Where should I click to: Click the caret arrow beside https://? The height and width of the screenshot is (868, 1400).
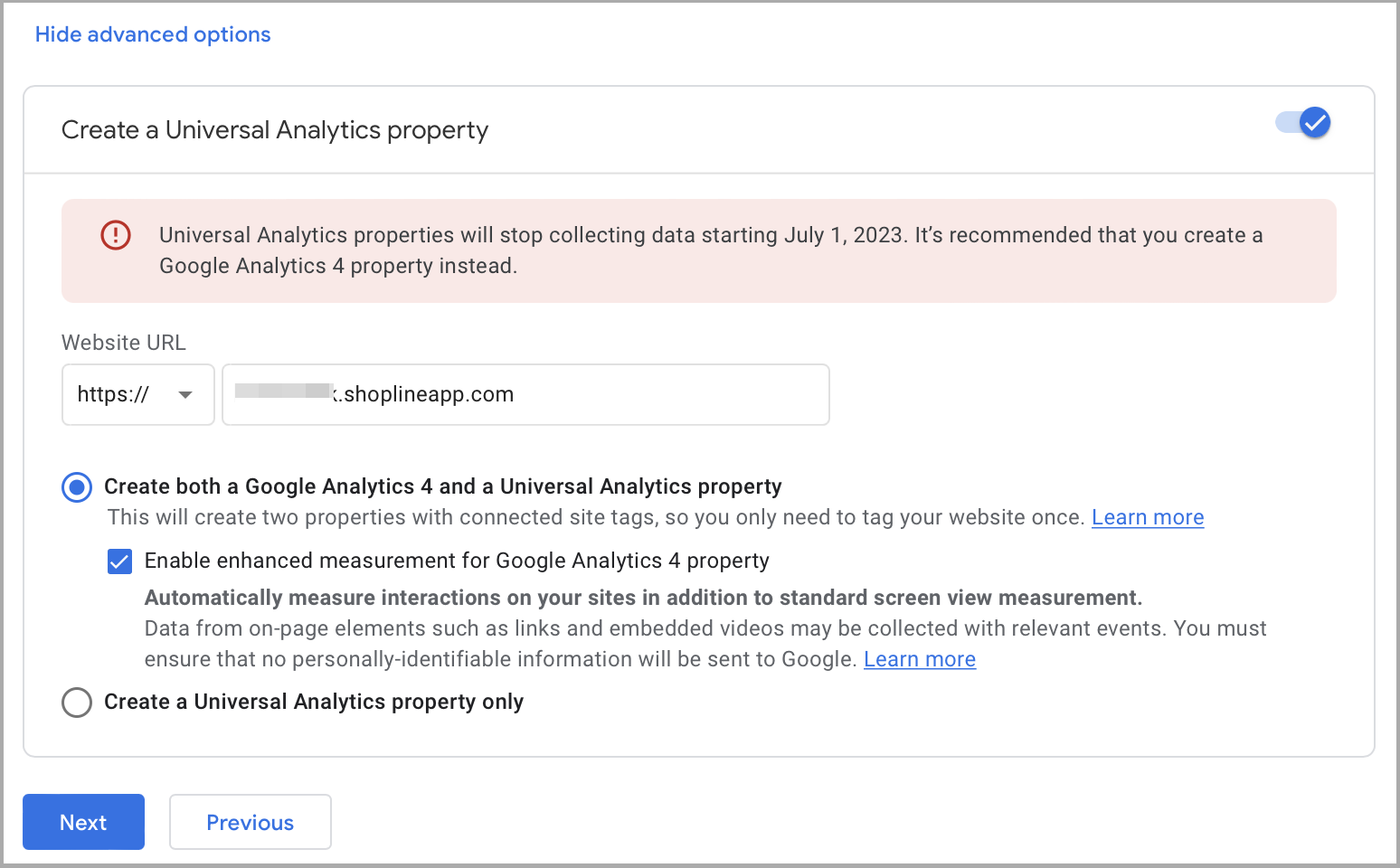click(185, 395)
